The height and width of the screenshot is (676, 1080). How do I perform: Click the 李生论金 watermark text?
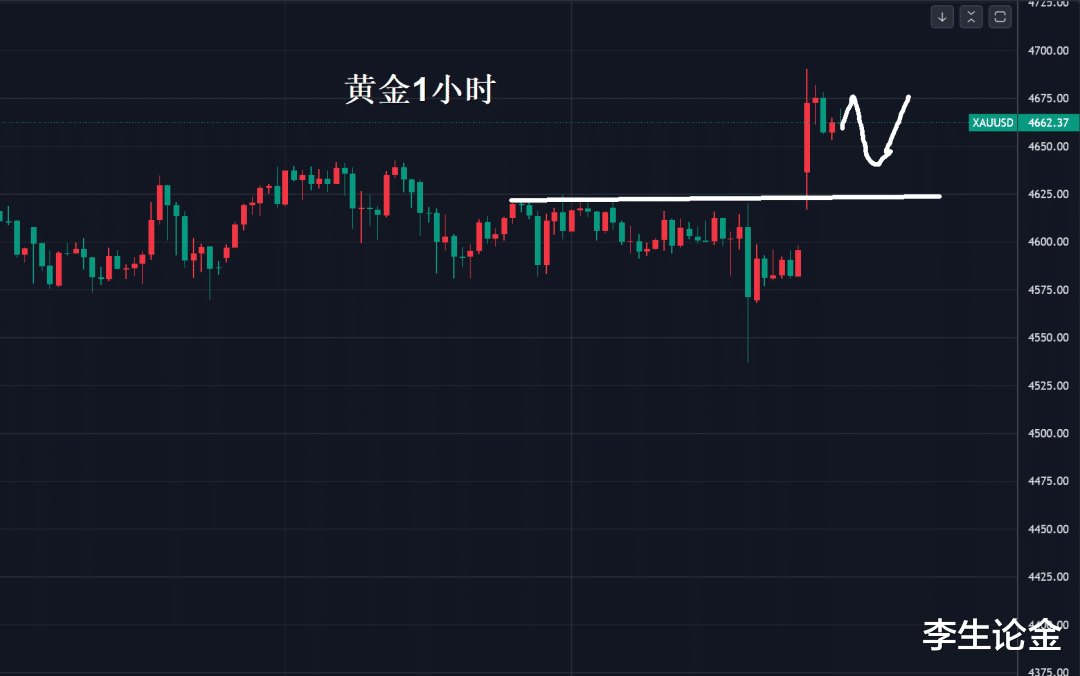pyautogui.click(x=991, y=634)
